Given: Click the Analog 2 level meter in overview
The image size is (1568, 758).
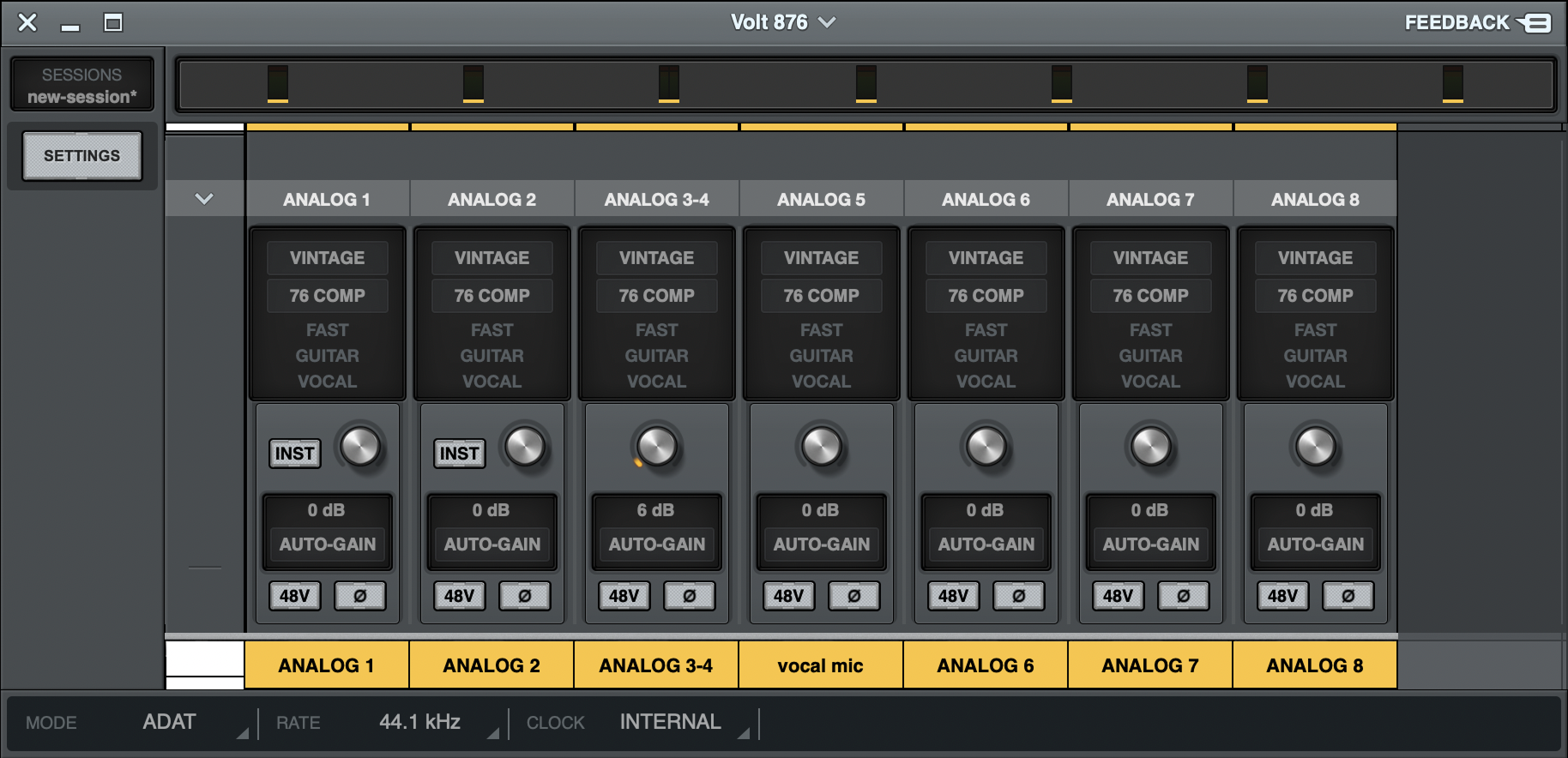Looking at the screenshot, I should [473, 84].
